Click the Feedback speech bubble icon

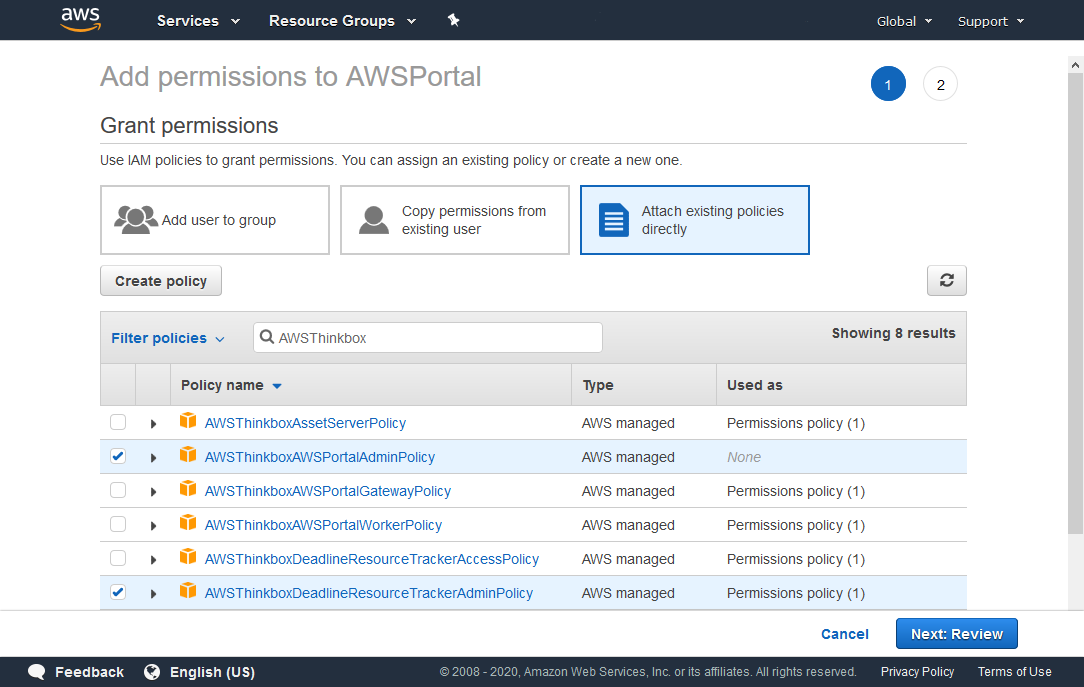coord(37,672)
